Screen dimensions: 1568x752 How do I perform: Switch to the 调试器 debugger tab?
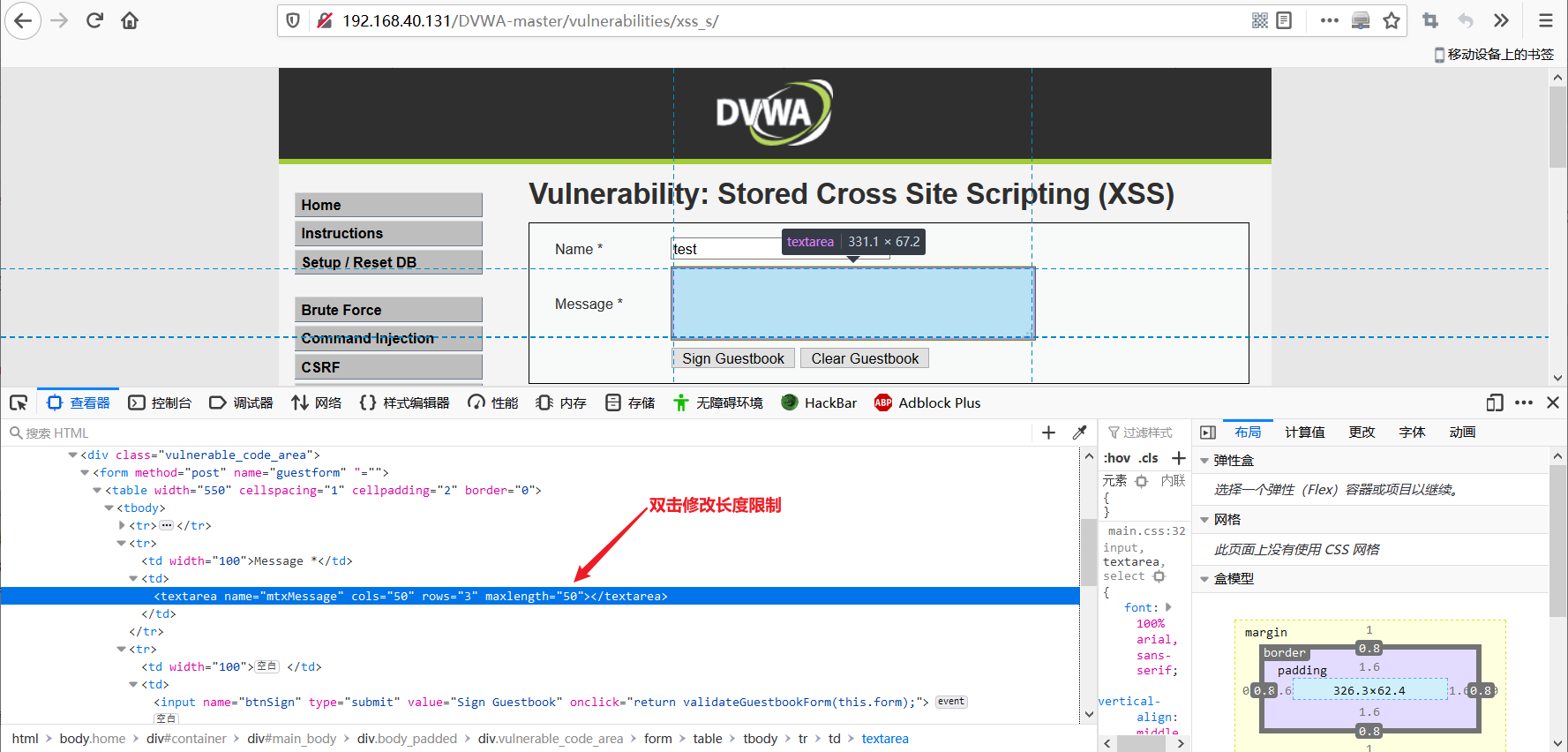point(241,403)
